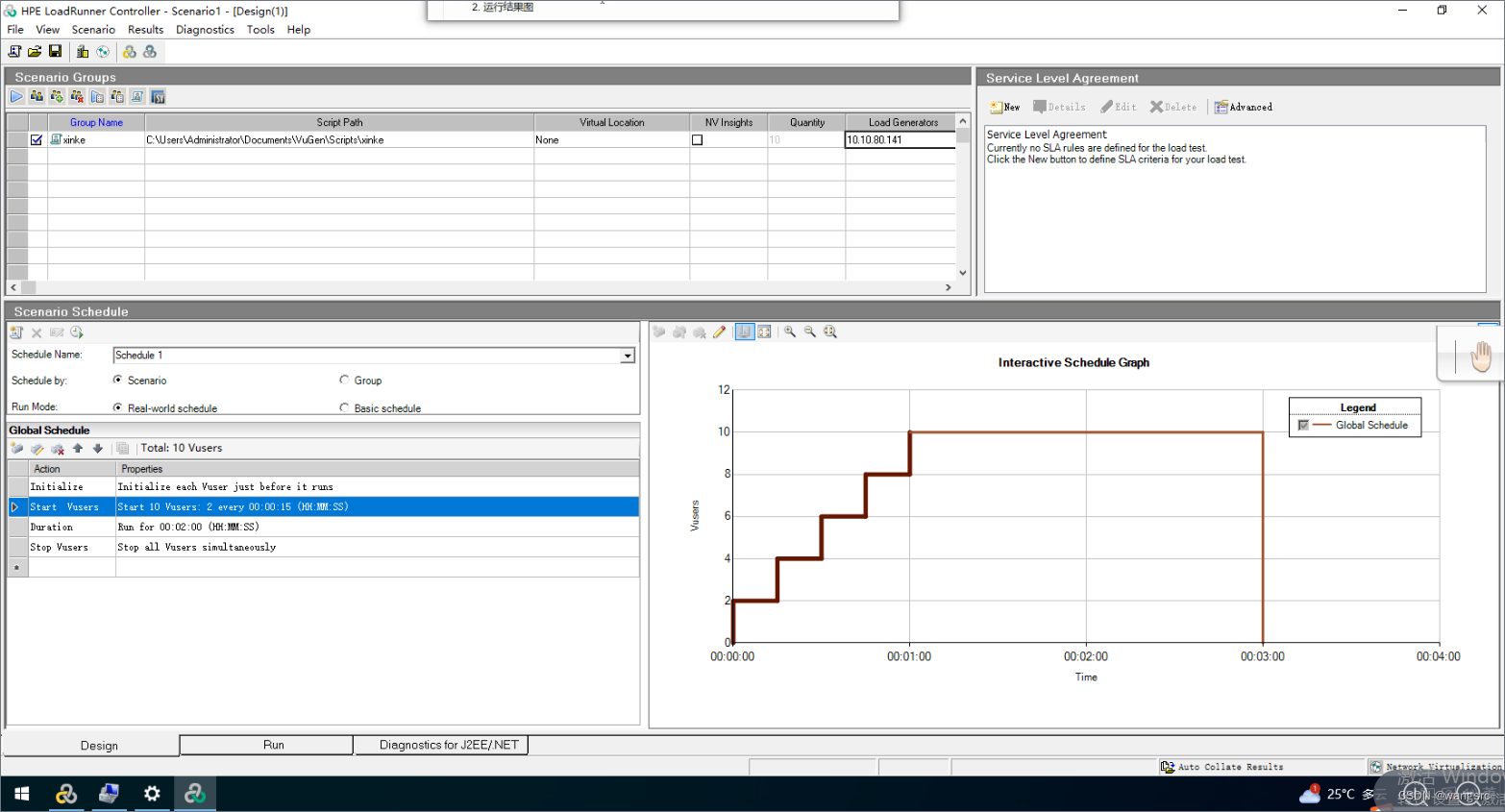Click the pencil Edit Mode icon above the graph
This screenshot has height=812, width=1505.
point(719,332)
